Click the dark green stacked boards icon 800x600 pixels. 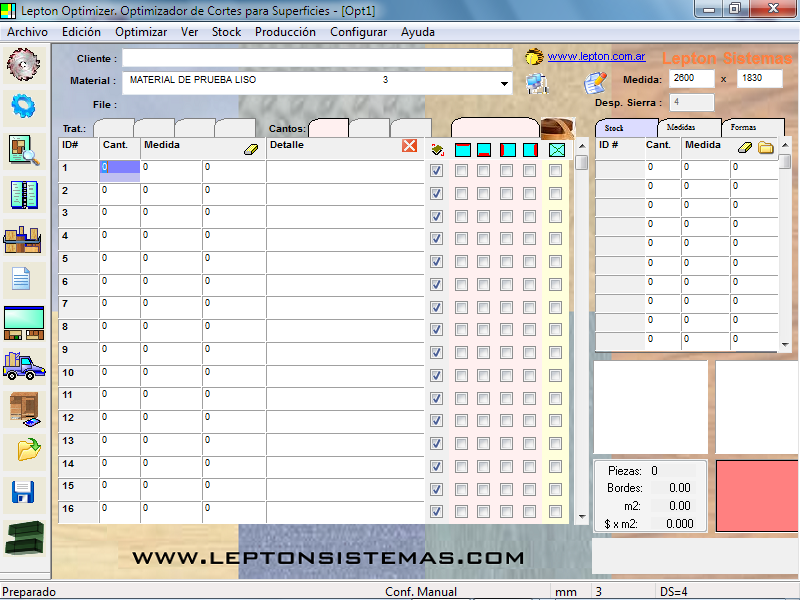point(24,537)
